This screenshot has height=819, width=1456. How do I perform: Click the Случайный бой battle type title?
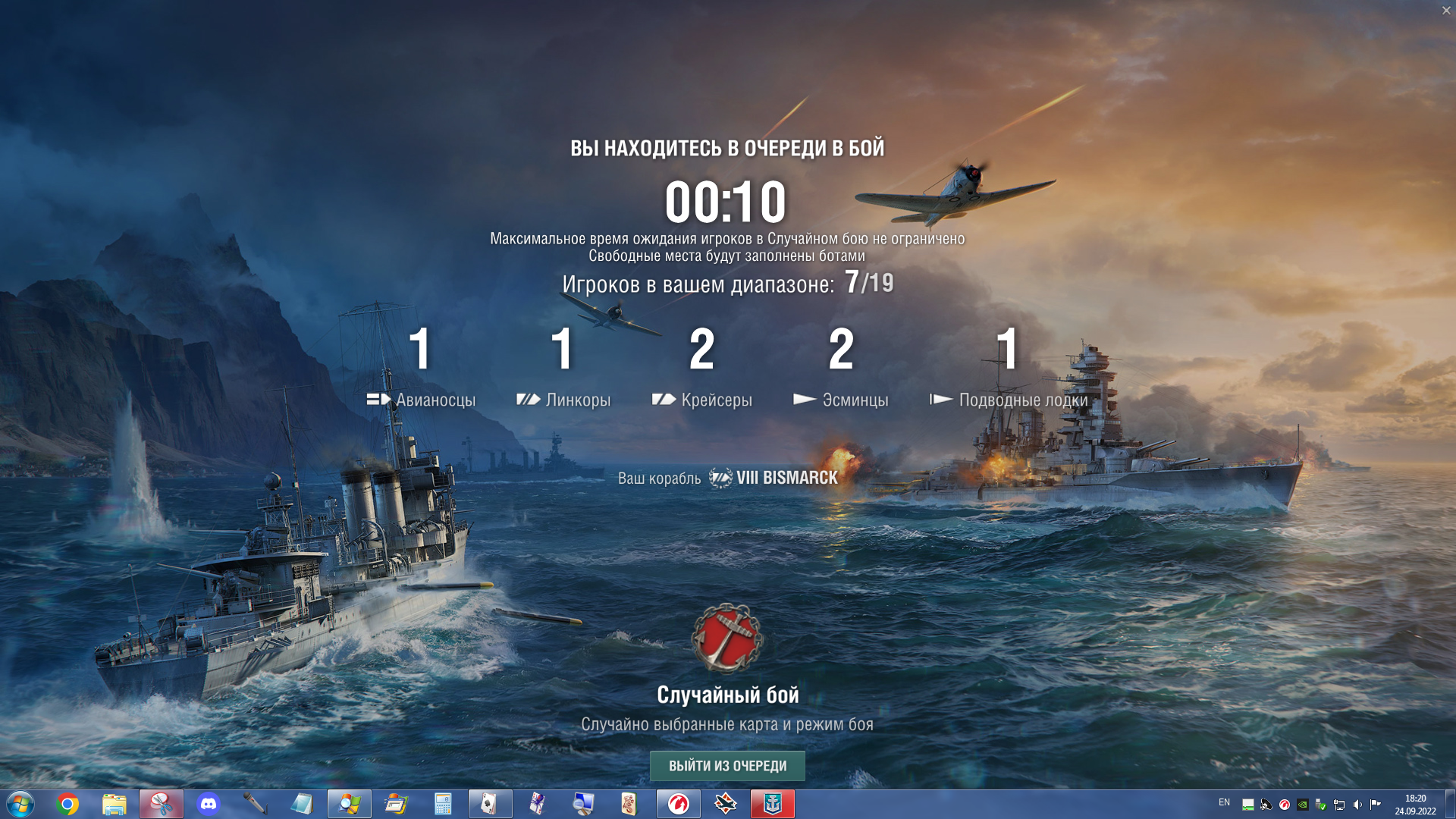(727, 695)
